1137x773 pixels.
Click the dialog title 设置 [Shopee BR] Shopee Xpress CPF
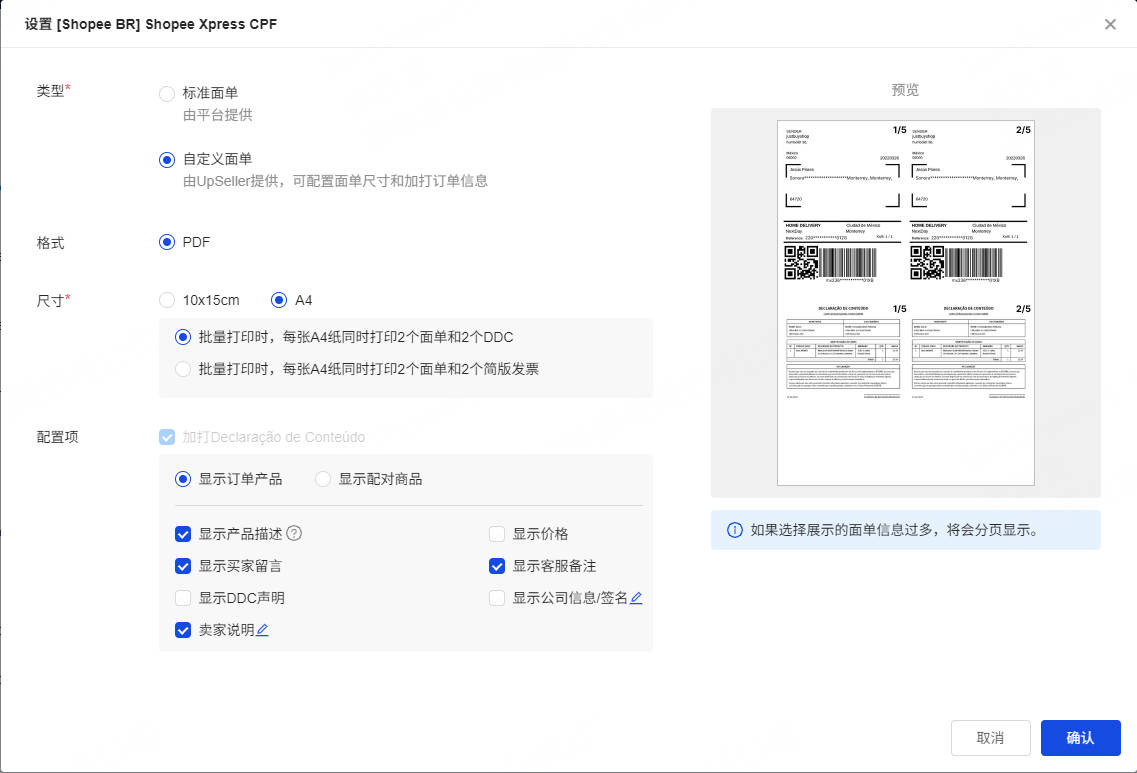(151, 24)
